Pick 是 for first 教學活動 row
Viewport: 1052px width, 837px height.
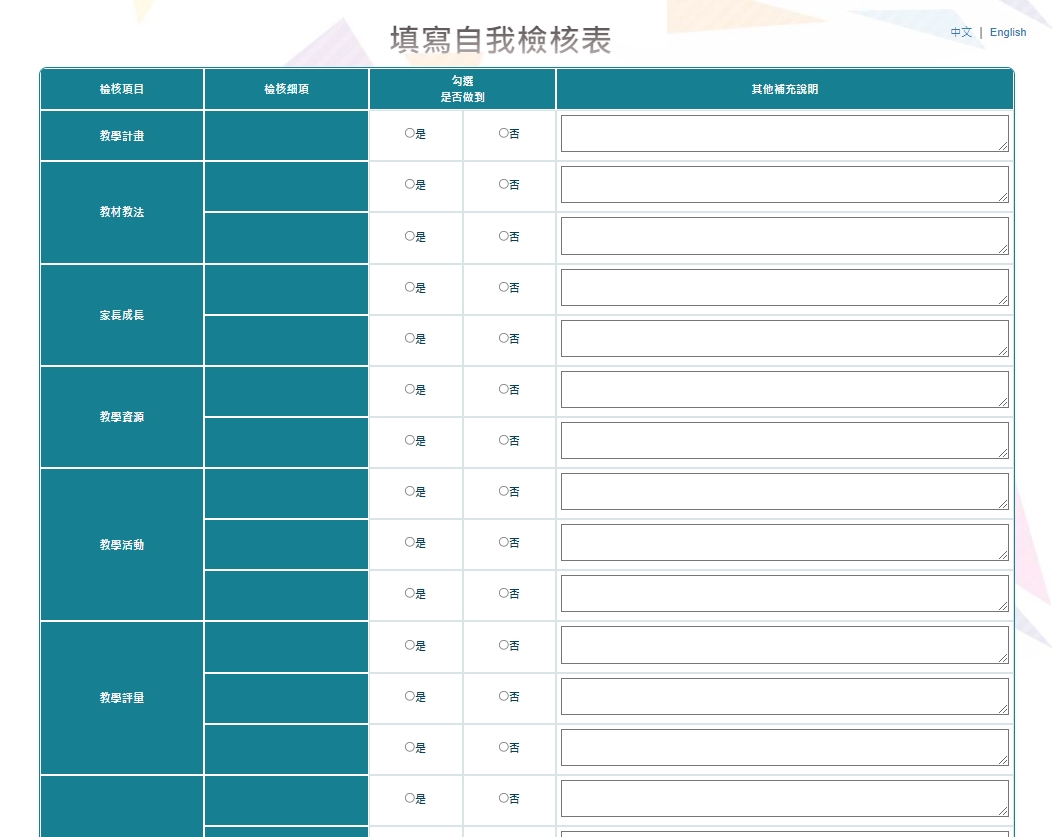(x=409, y=491)
